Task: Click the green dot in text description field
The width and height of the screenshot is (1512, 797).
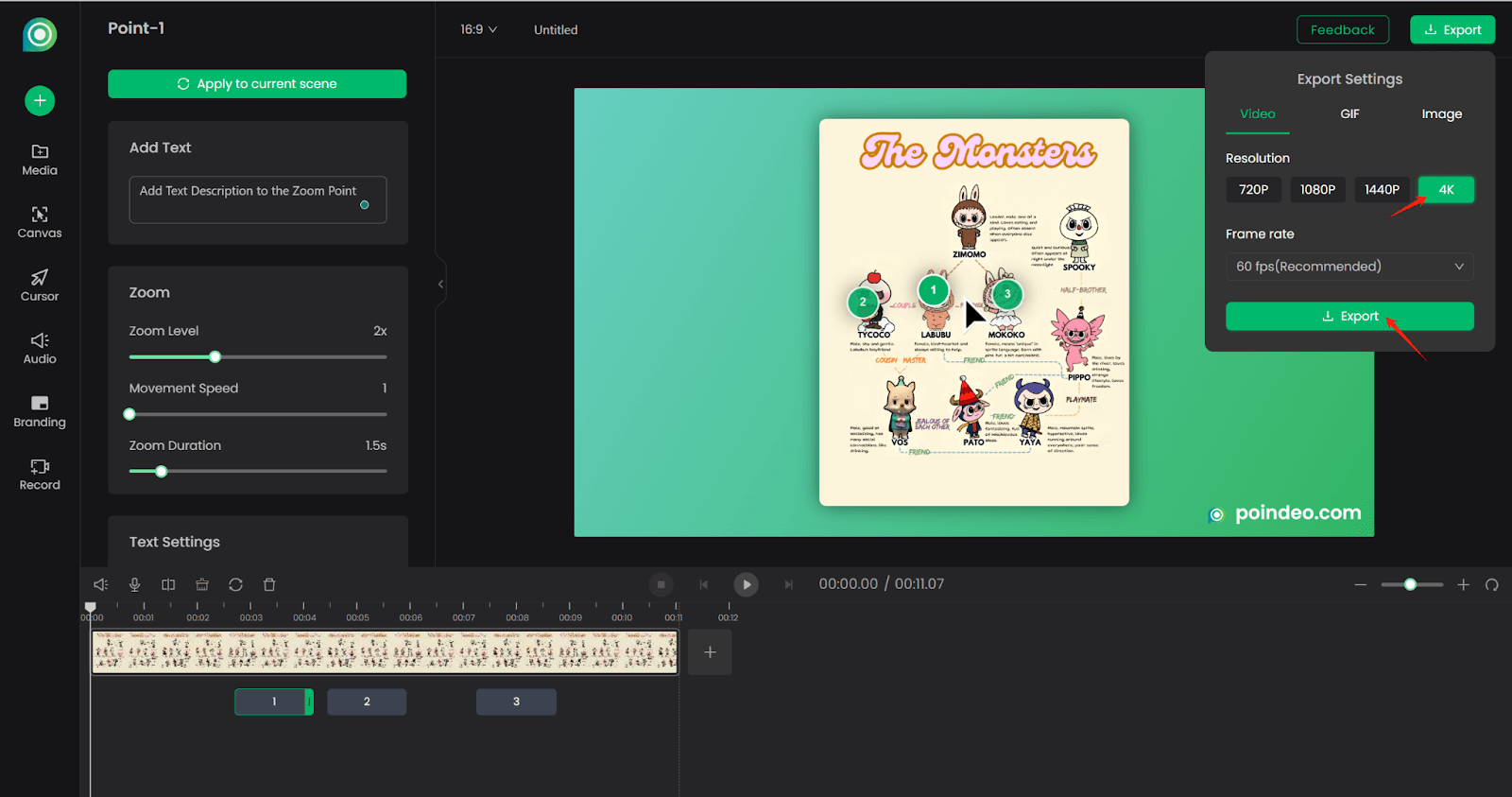Action: tap(365, 205)
